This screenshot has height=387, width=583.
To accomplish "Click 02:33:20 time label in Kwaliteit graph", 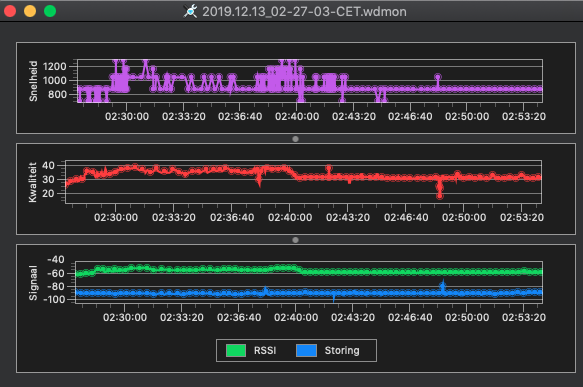I will tap(174, 217).
